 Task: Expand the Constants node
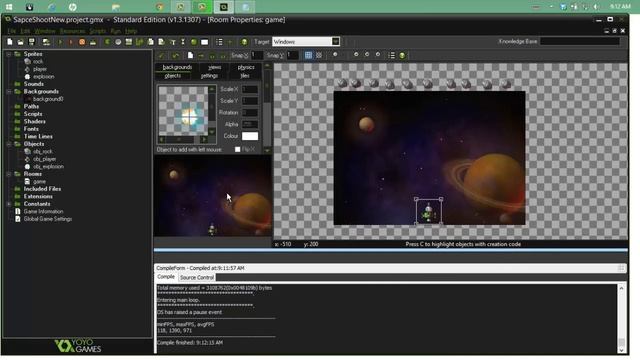9,204
